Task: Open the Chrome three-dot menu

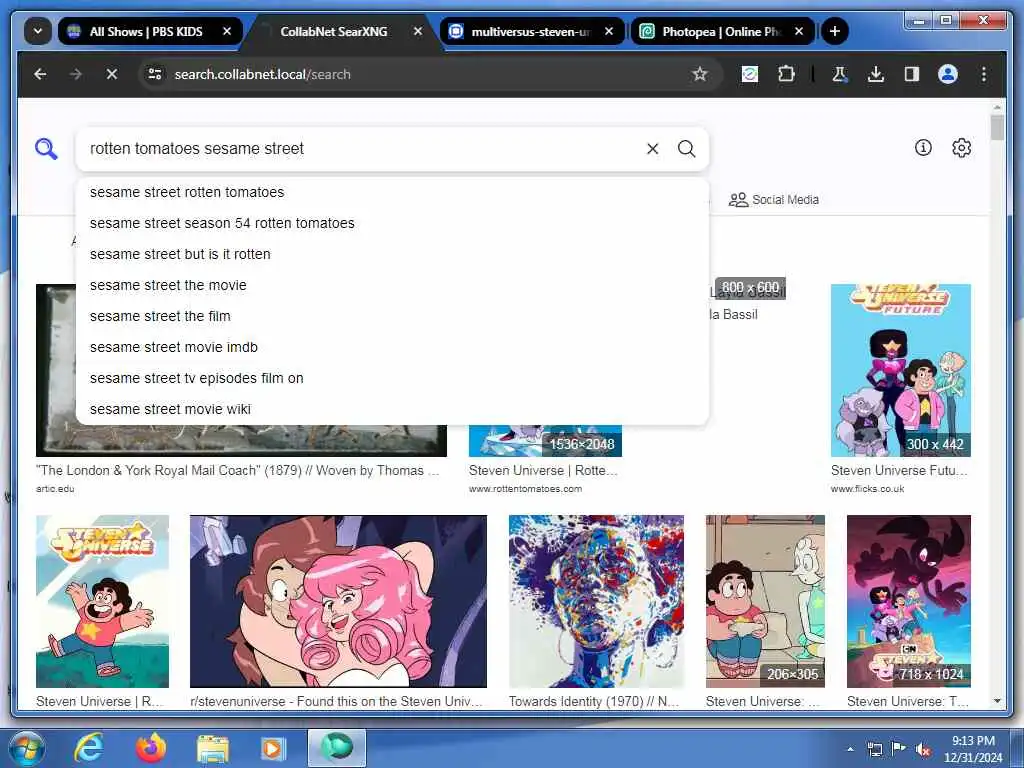Action: pos(984,74)
